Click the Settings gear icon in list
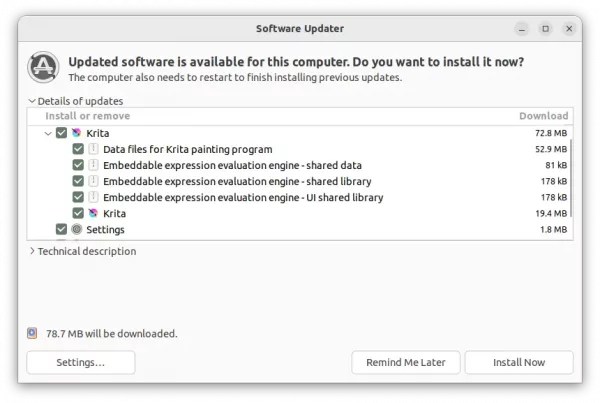The width and height of the screenshot is (600, 403). [77, 229]
